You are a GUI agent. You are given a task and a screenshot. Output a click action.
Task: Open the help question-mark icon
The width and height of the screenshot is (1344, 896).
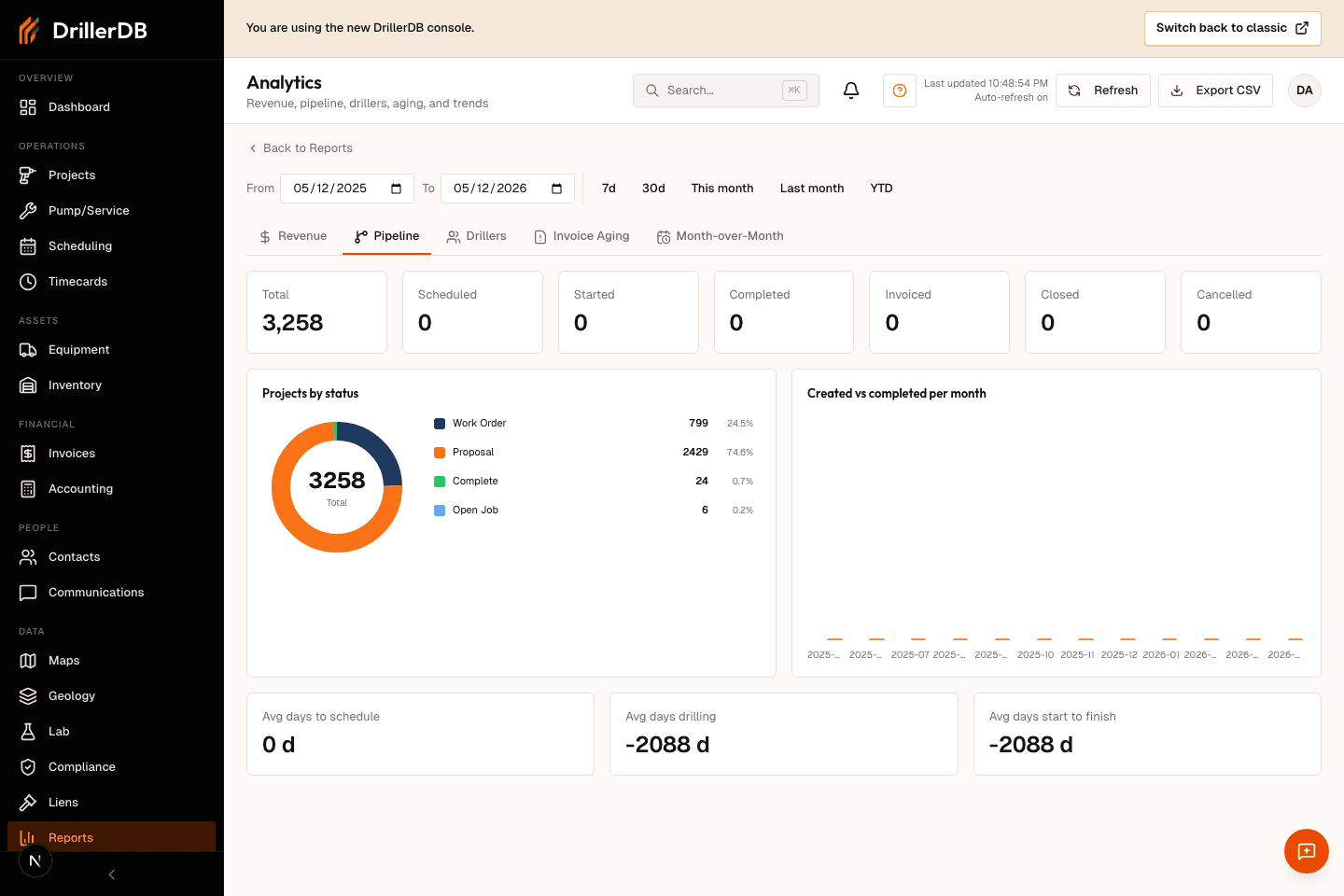coord(900,91)
